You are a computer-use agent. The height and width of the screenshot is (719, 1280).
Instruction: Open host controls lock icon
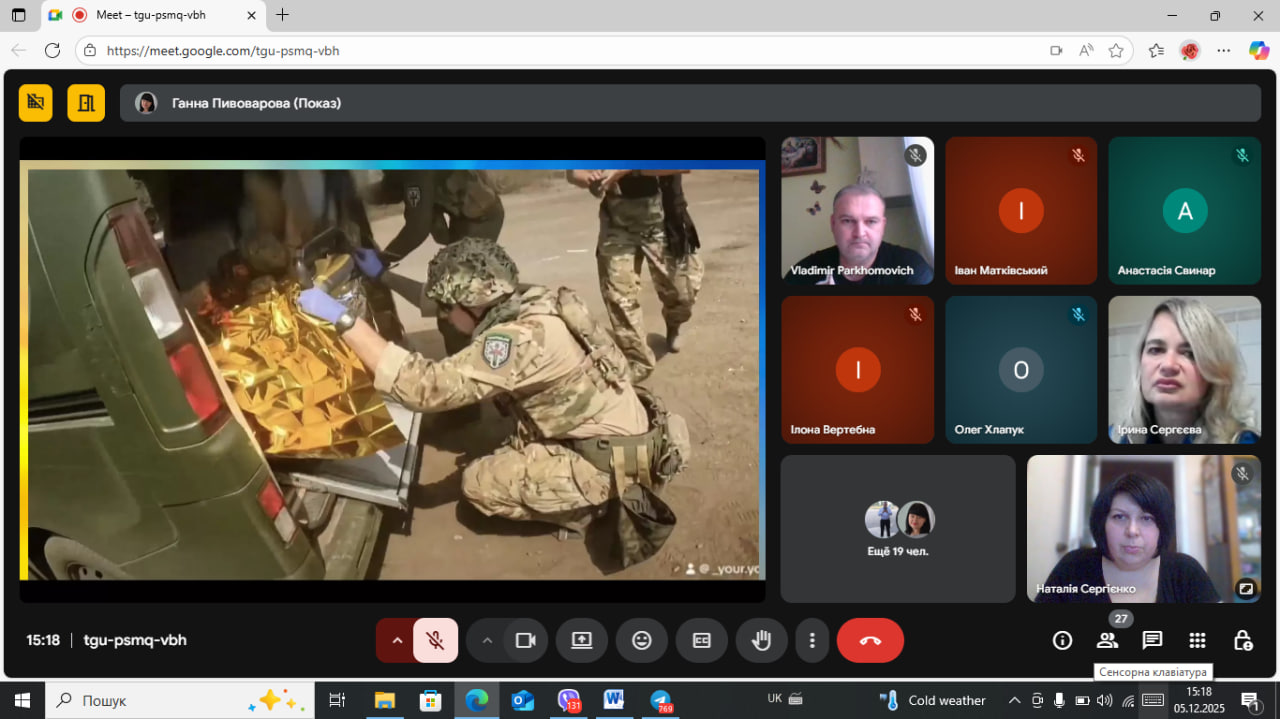[x=1242, y=640]
